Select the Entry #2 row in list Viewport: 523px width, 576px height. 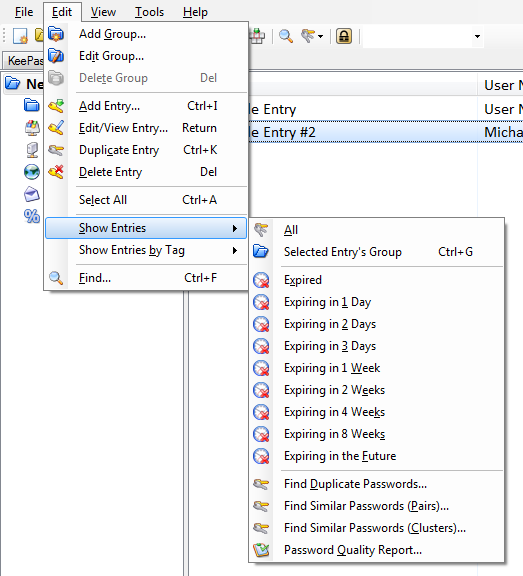pos(385,132)
